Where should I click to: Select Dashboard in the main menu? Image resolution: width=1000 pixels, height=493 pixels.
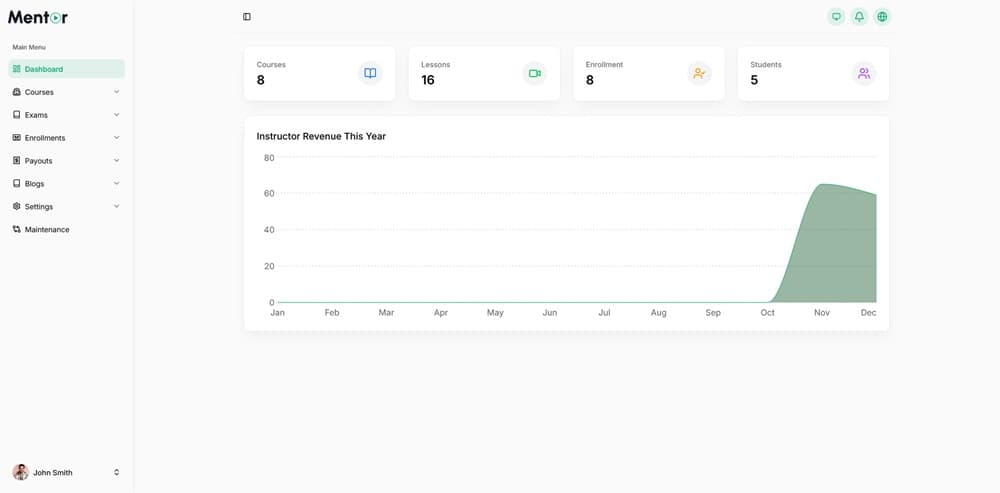tap(66, 69)
